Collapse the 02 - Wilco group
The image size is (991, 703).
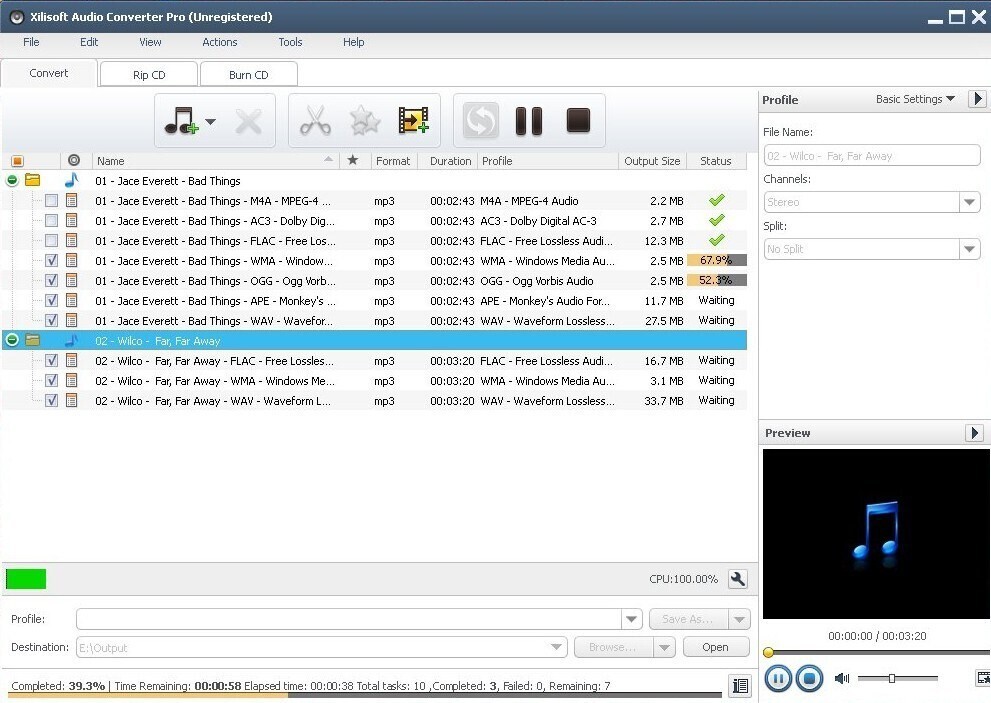point(12,340)
